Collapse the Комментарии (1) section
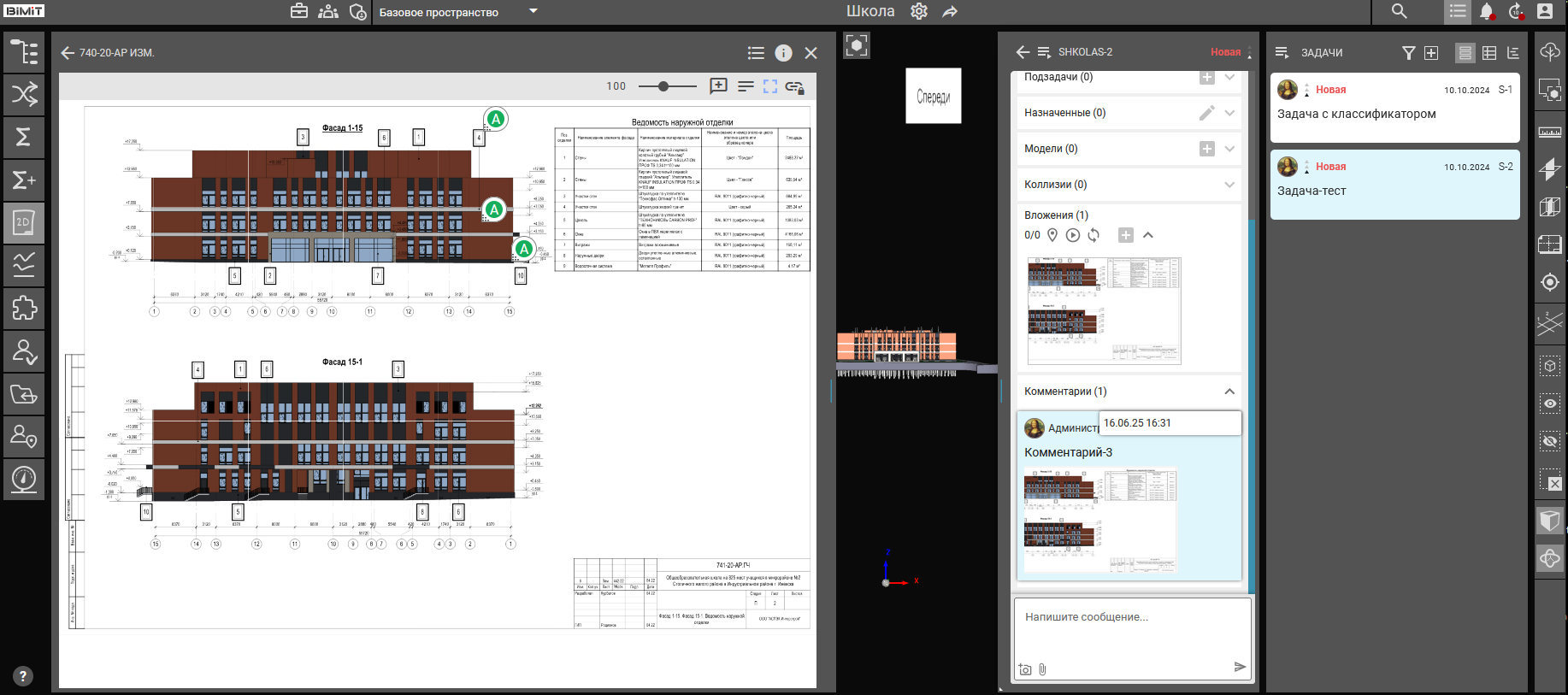This screenshot has width=1568, height=695. point(1229,392)
